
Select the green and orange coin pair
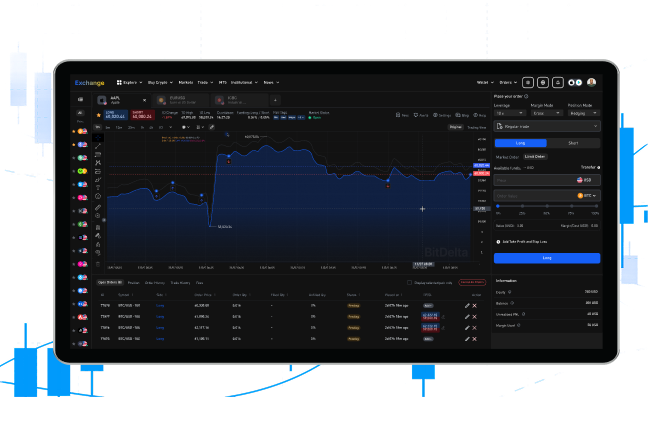tap(82, 171)
